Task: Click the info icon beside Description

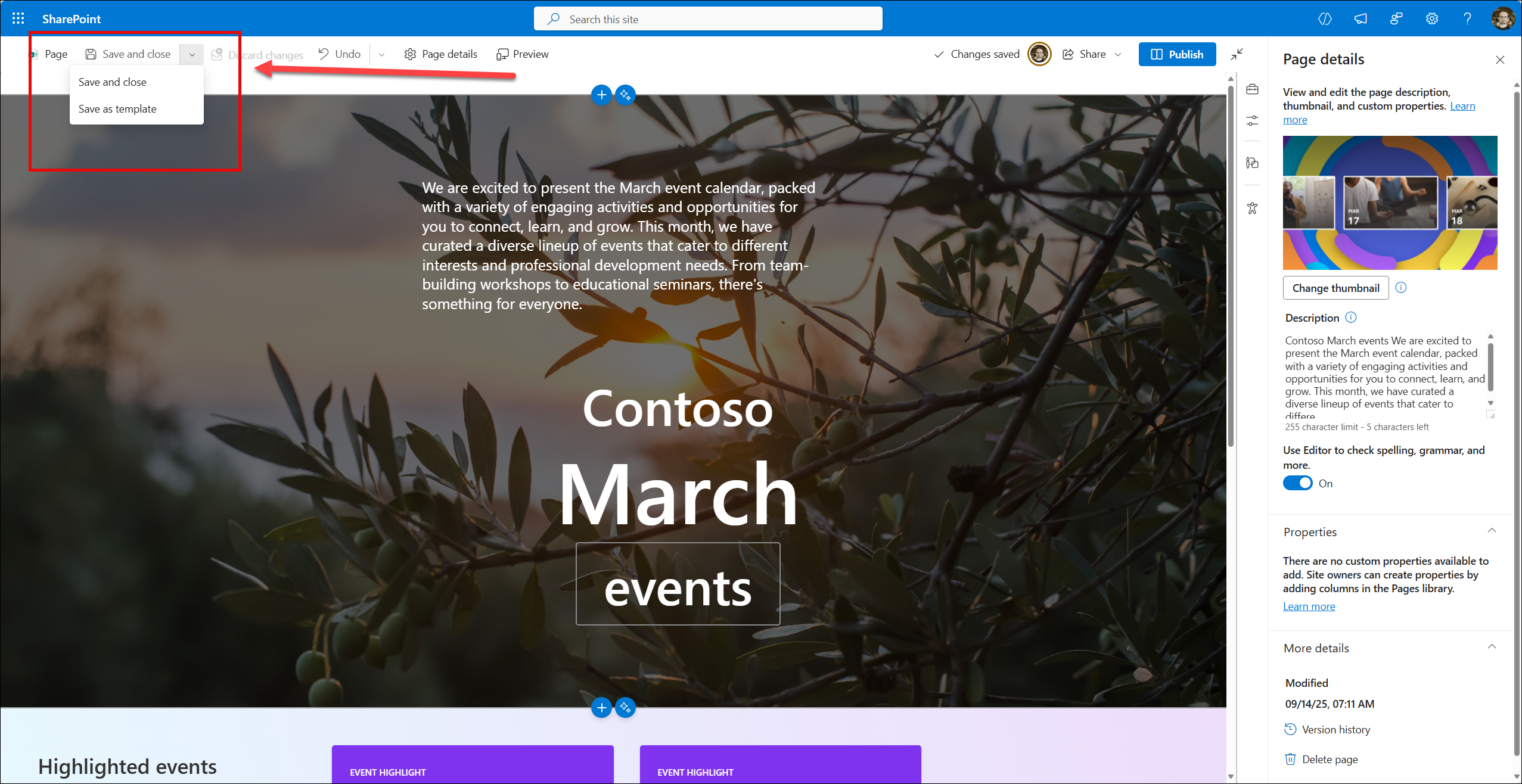Action: [x=1351, y=318]
